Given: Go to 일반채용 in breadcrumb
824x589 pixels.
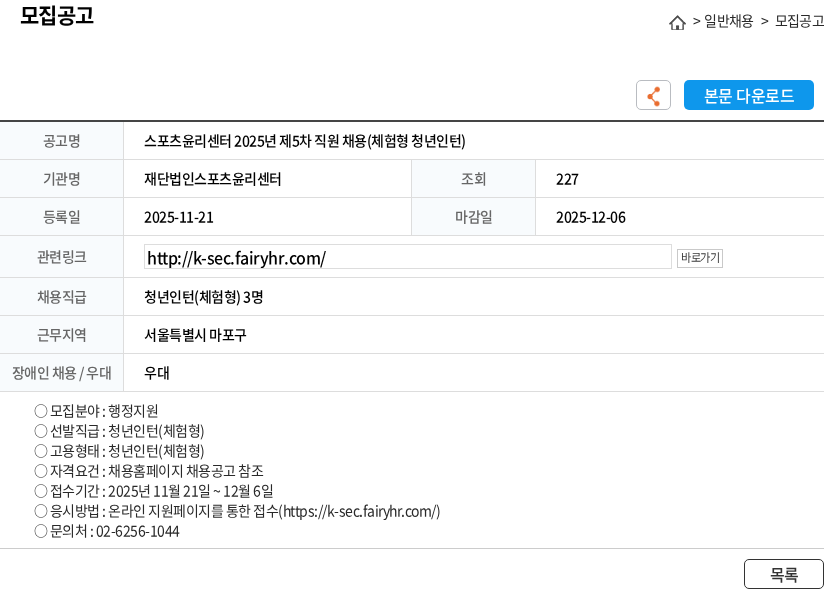Looking at the screenshot, I should click(728, 22).
